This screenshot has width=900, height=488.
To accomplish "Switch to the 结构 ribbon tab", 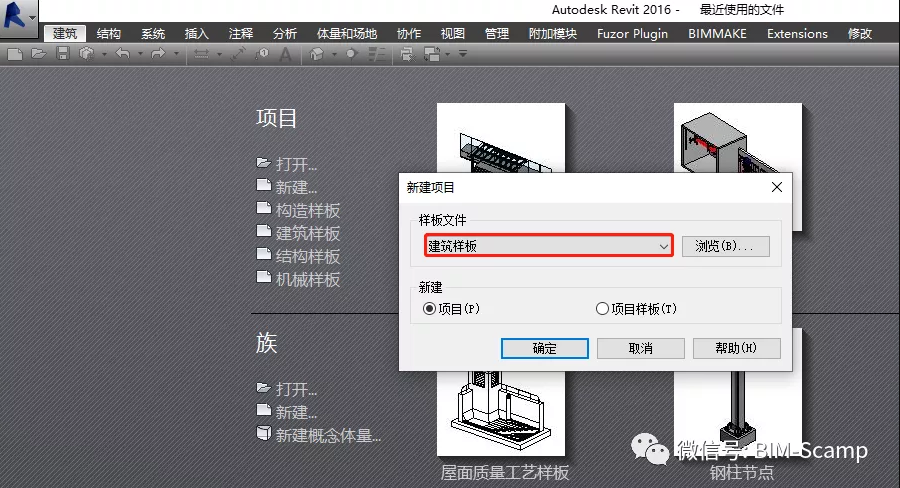I will coord(109,33).
